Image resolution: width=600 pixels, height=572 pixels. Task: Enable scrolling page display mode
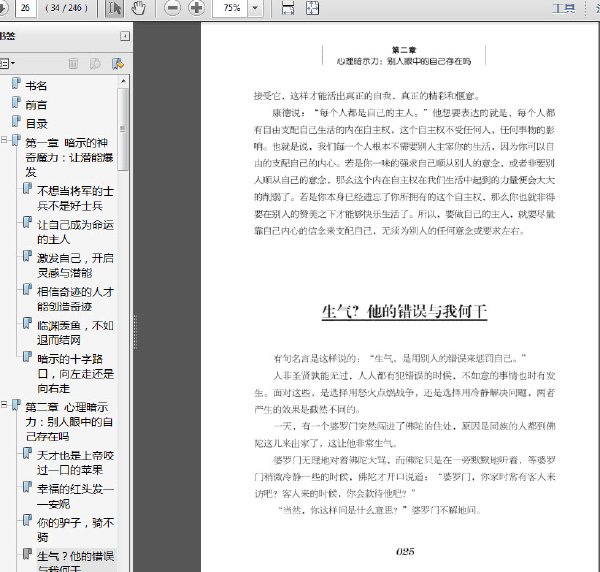click(x=288, y=8)
